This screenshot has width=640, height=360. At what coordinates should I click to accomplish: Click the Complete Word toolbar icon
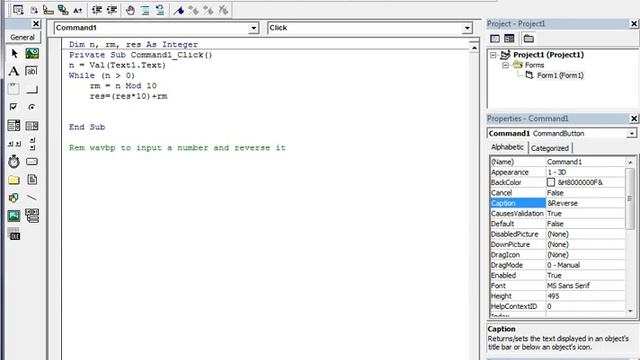[x=78, y=10]
